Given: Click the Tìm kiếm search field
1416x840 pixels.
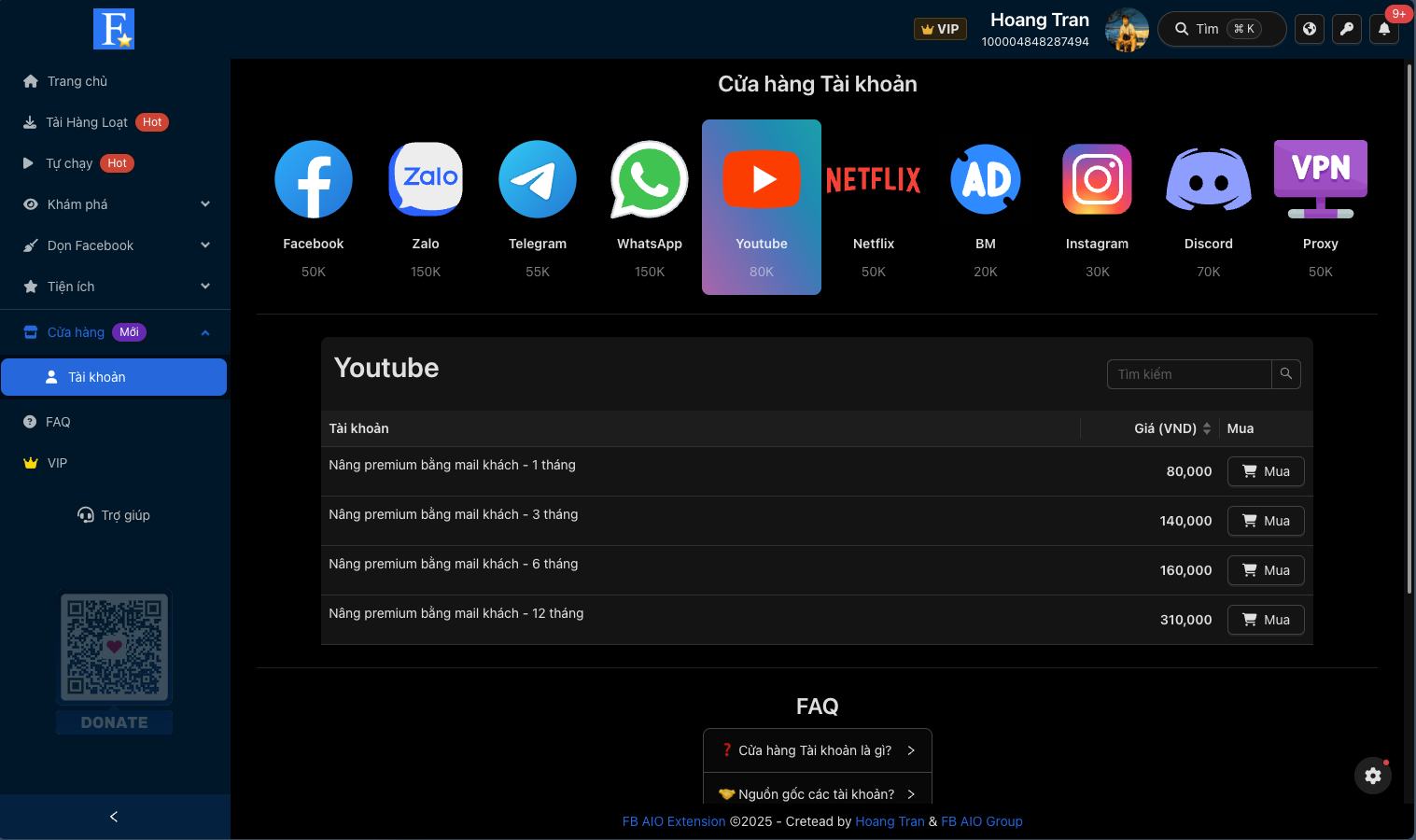Looking at the screenshot, I should coord(1189,374).
